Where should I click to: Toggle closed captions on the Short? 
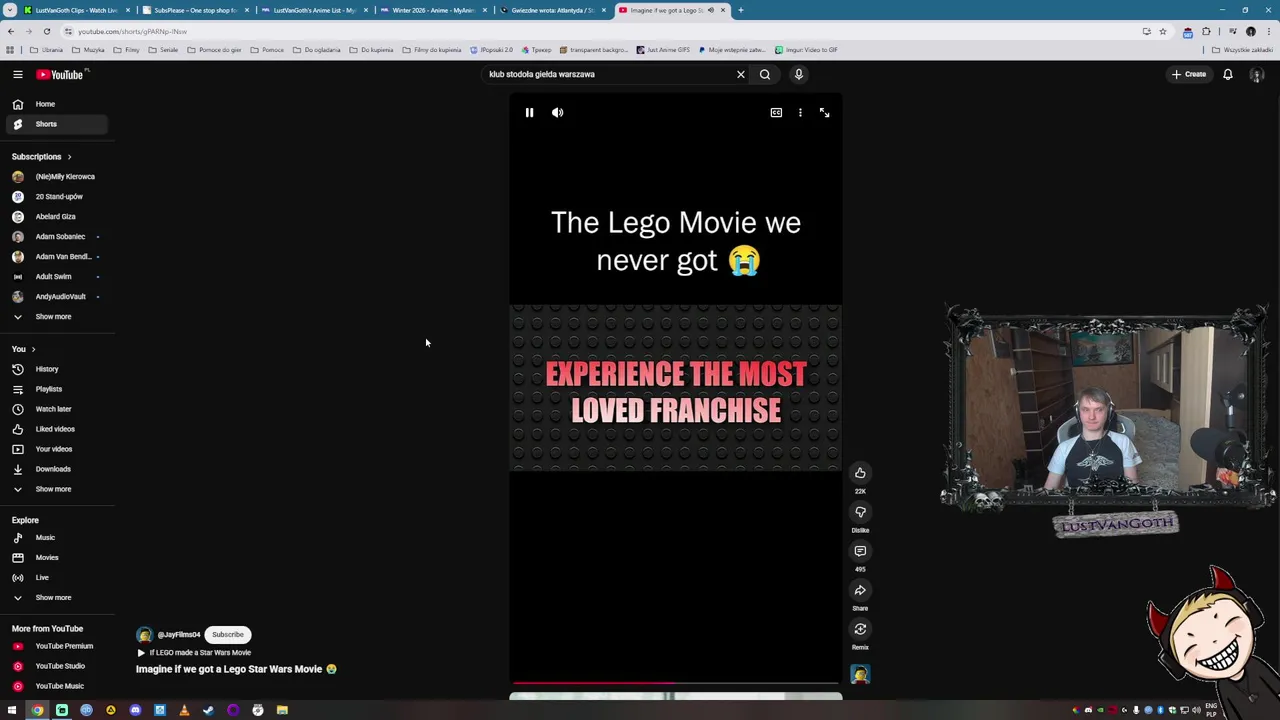[776, 113]
